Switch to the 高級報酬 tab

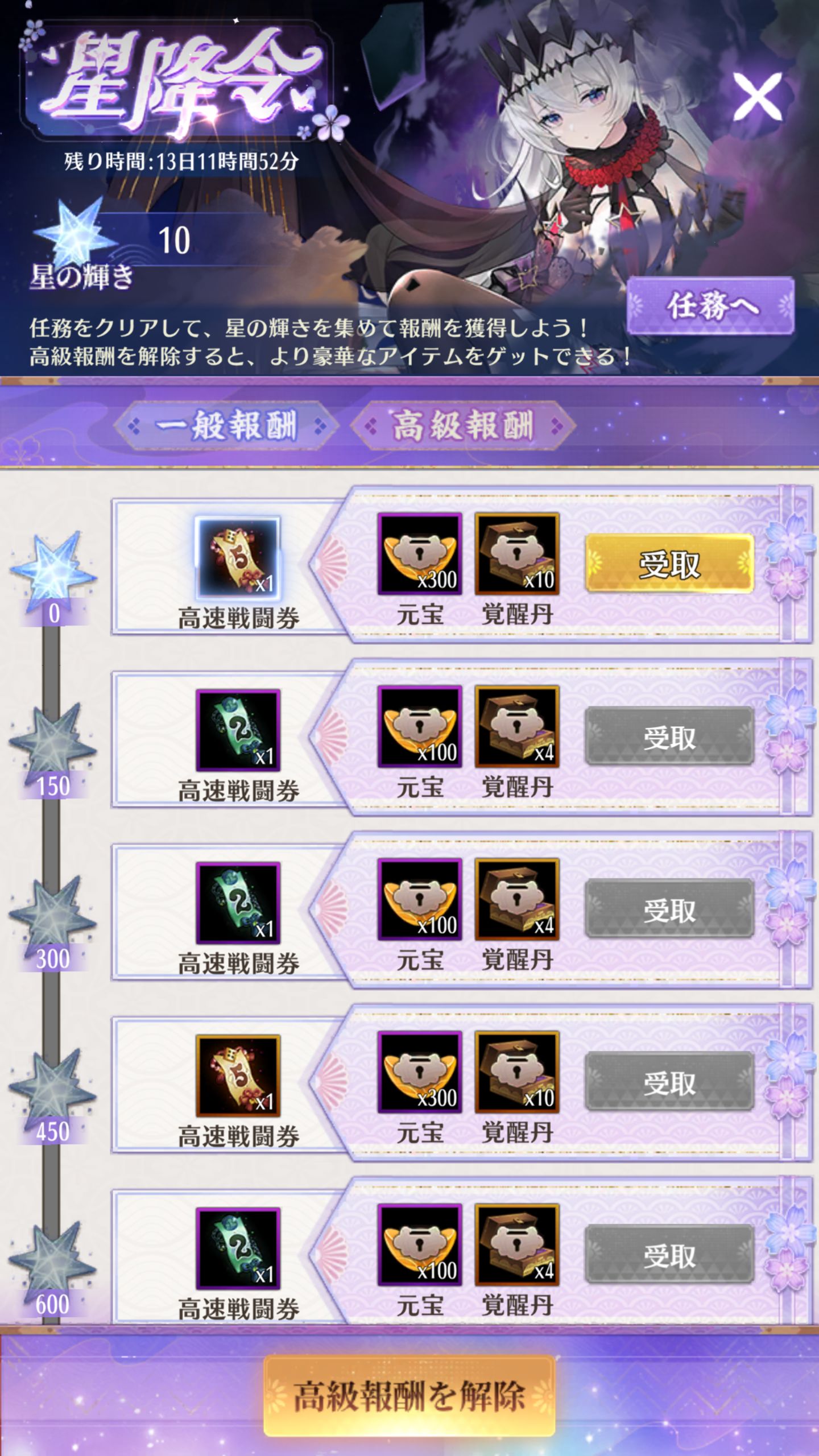[463, 425]
